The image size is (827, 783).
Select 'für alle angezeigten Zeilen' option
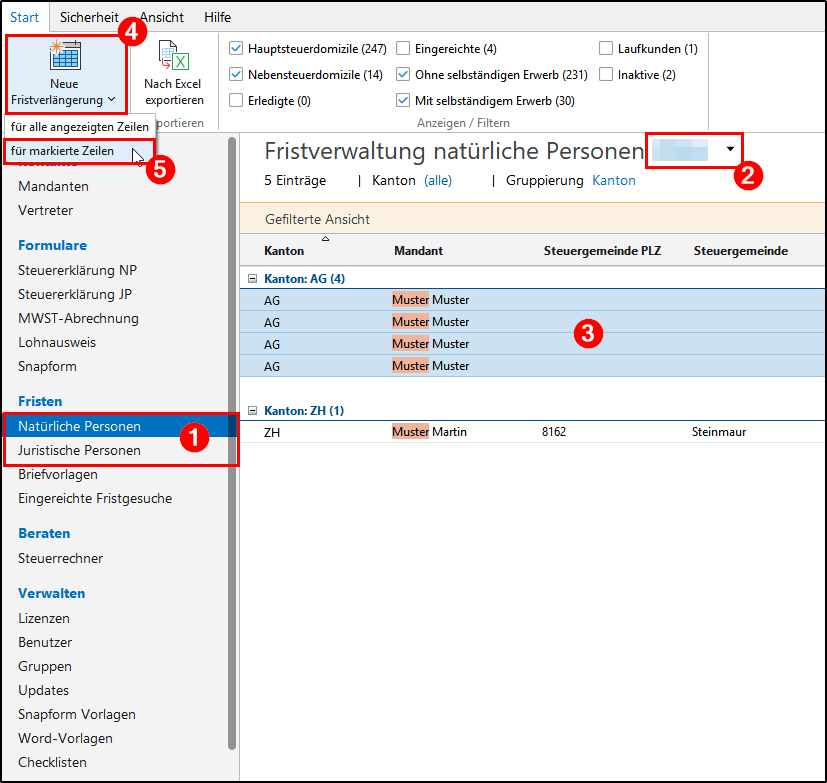(79, 127)
